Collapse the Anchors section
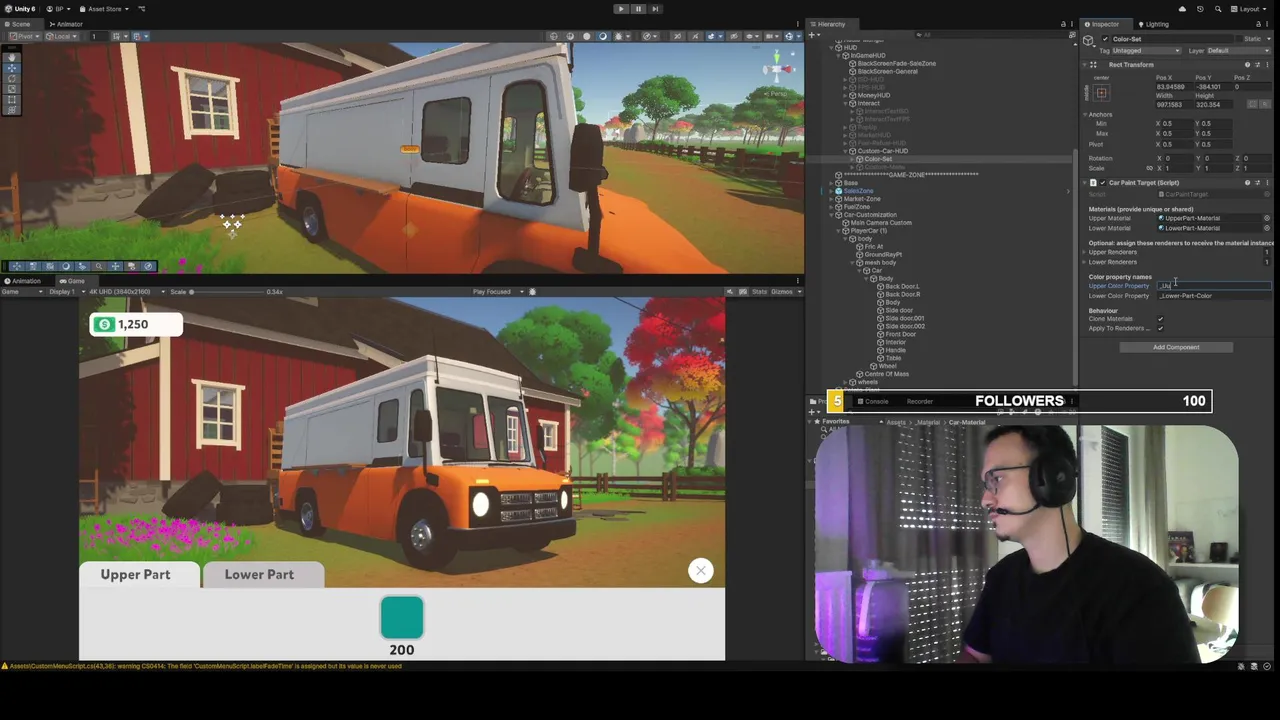The width and height of the screenshot is (1280, 720). tap(1086, 114)
